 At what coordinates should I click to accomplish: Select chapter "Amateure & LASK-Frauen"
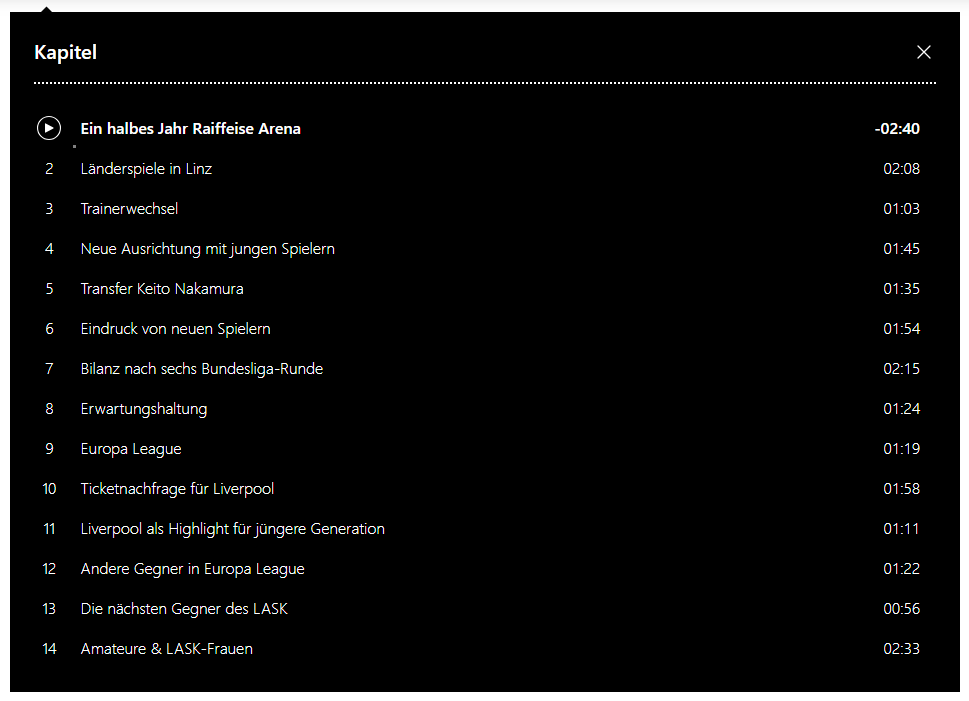pyautogui.click(x=167, y=649)
